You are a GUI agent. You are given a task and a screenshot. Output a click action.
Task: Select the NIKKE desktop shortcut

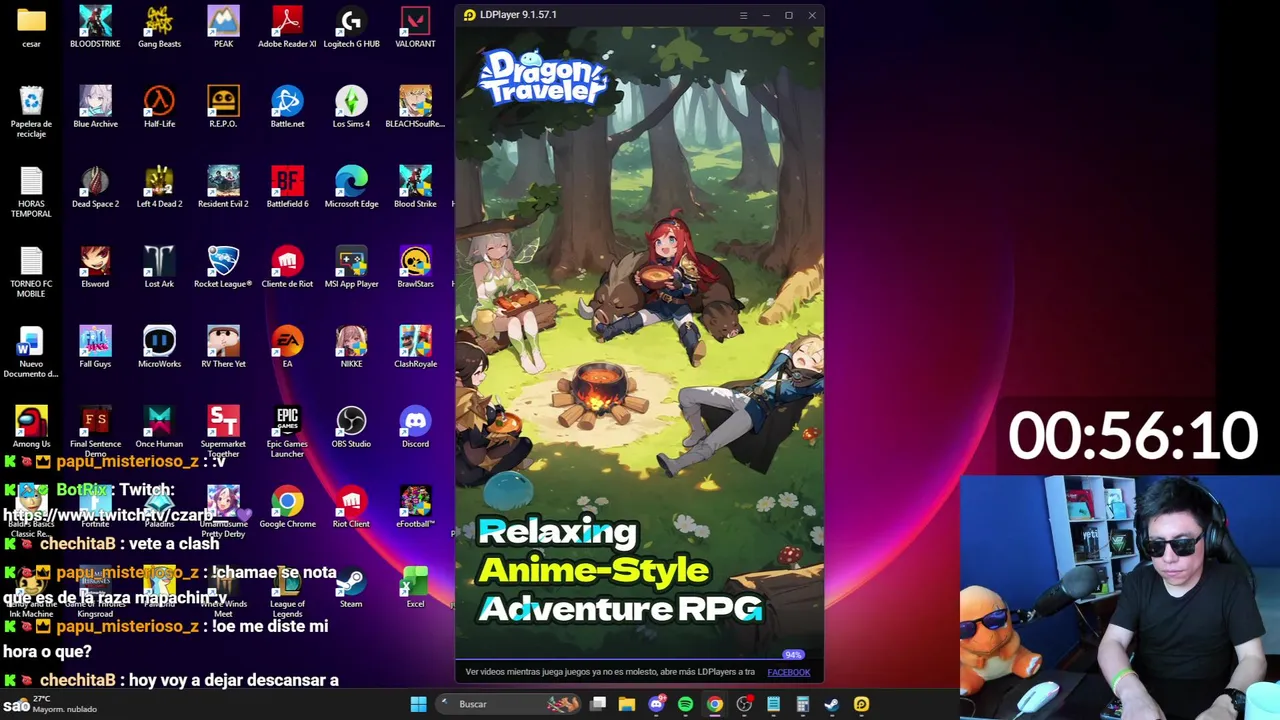[x=351, y=347]
